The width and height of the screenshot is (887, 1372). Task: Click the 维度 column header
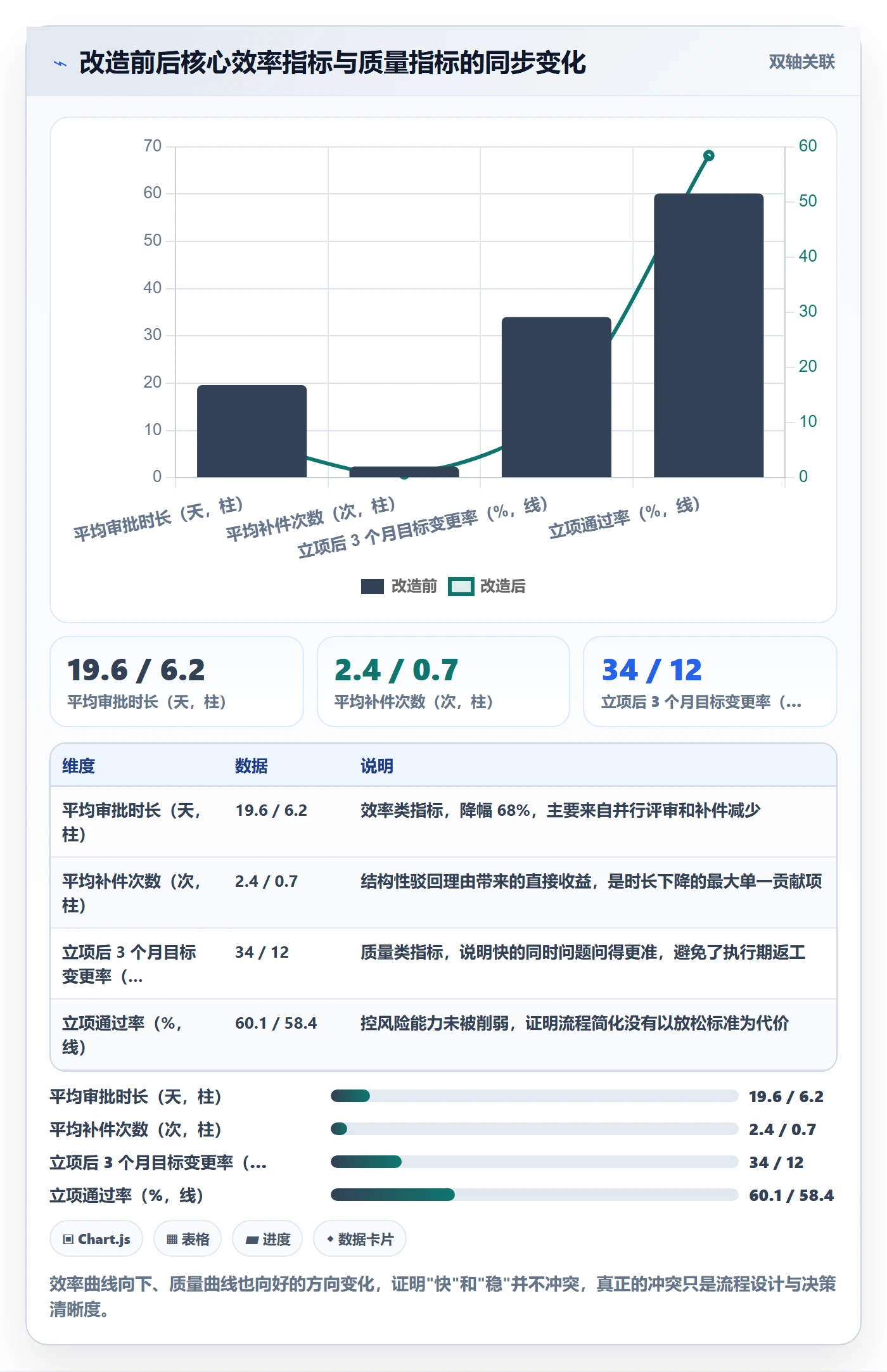(x=79, y=766)
